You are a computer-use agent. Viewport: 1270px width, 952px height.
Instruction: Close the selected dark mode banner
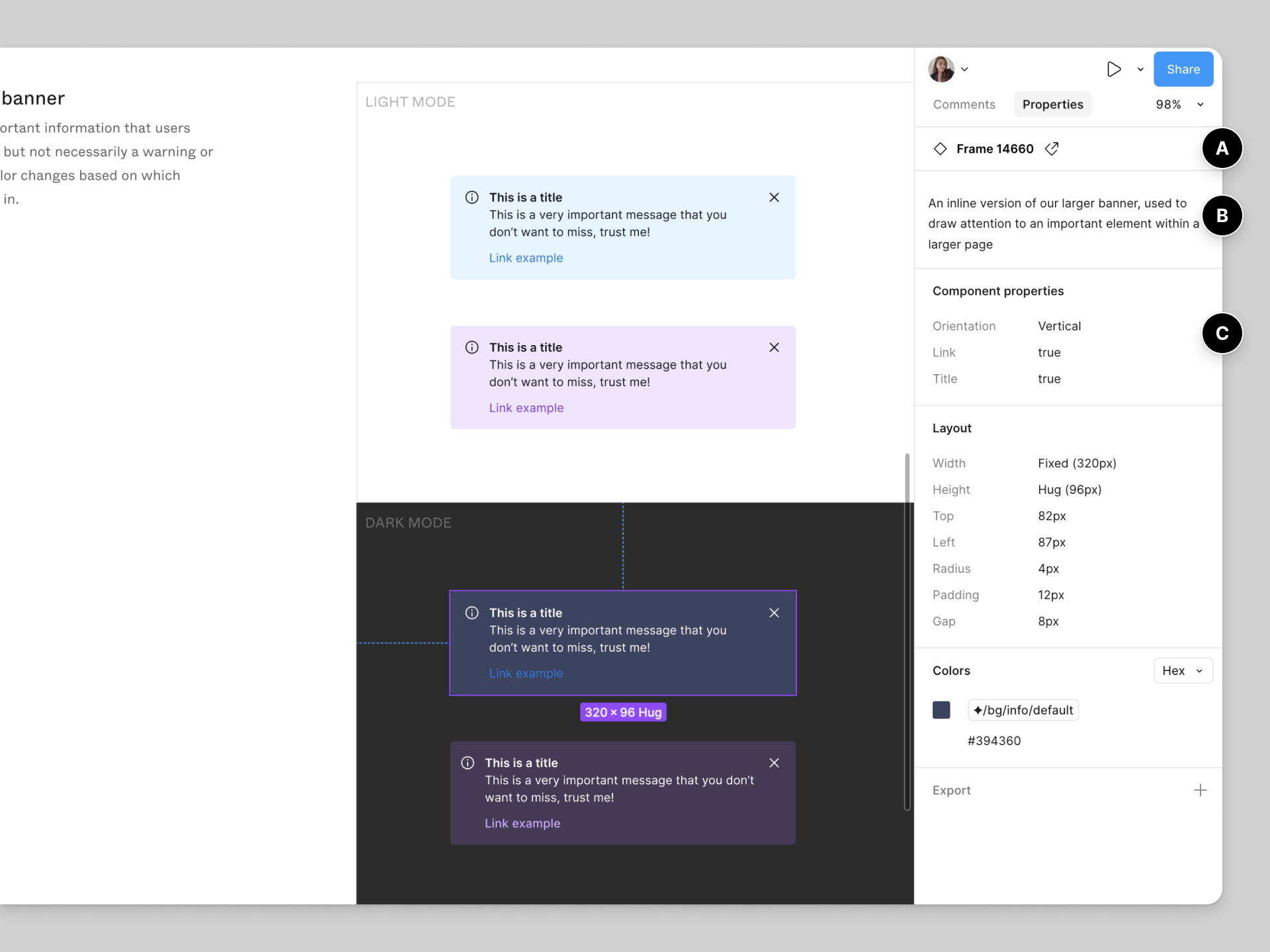pyautogui.click(x=774, y=613)
